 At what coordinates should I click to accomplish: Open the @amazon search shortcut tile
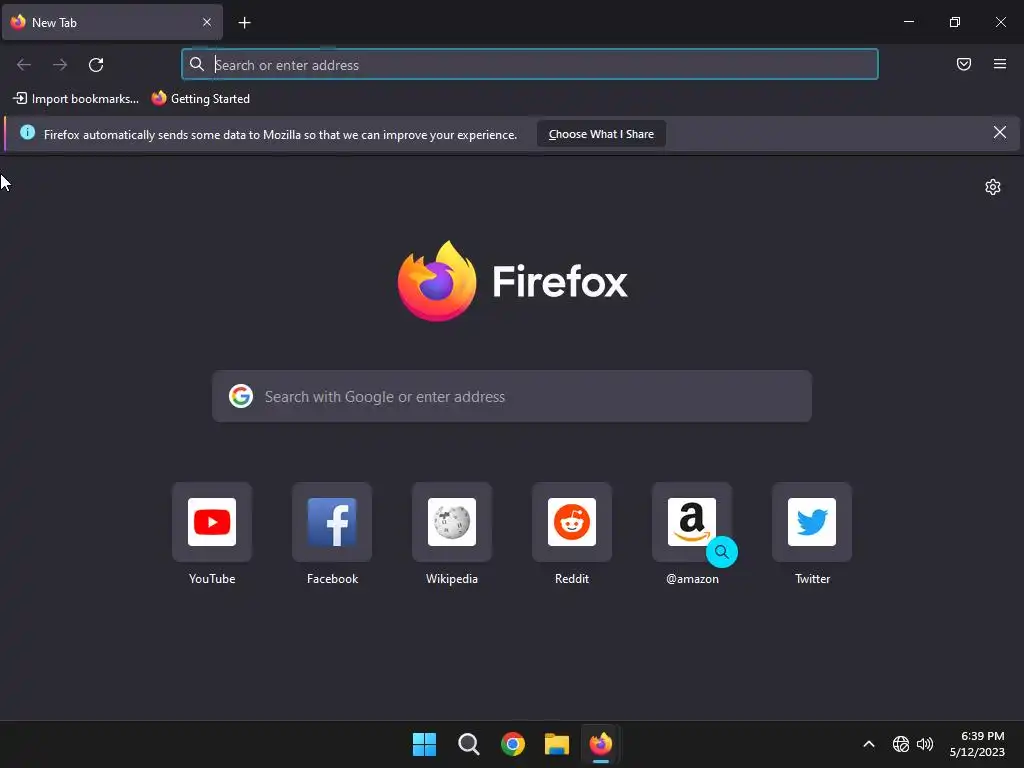692,522
